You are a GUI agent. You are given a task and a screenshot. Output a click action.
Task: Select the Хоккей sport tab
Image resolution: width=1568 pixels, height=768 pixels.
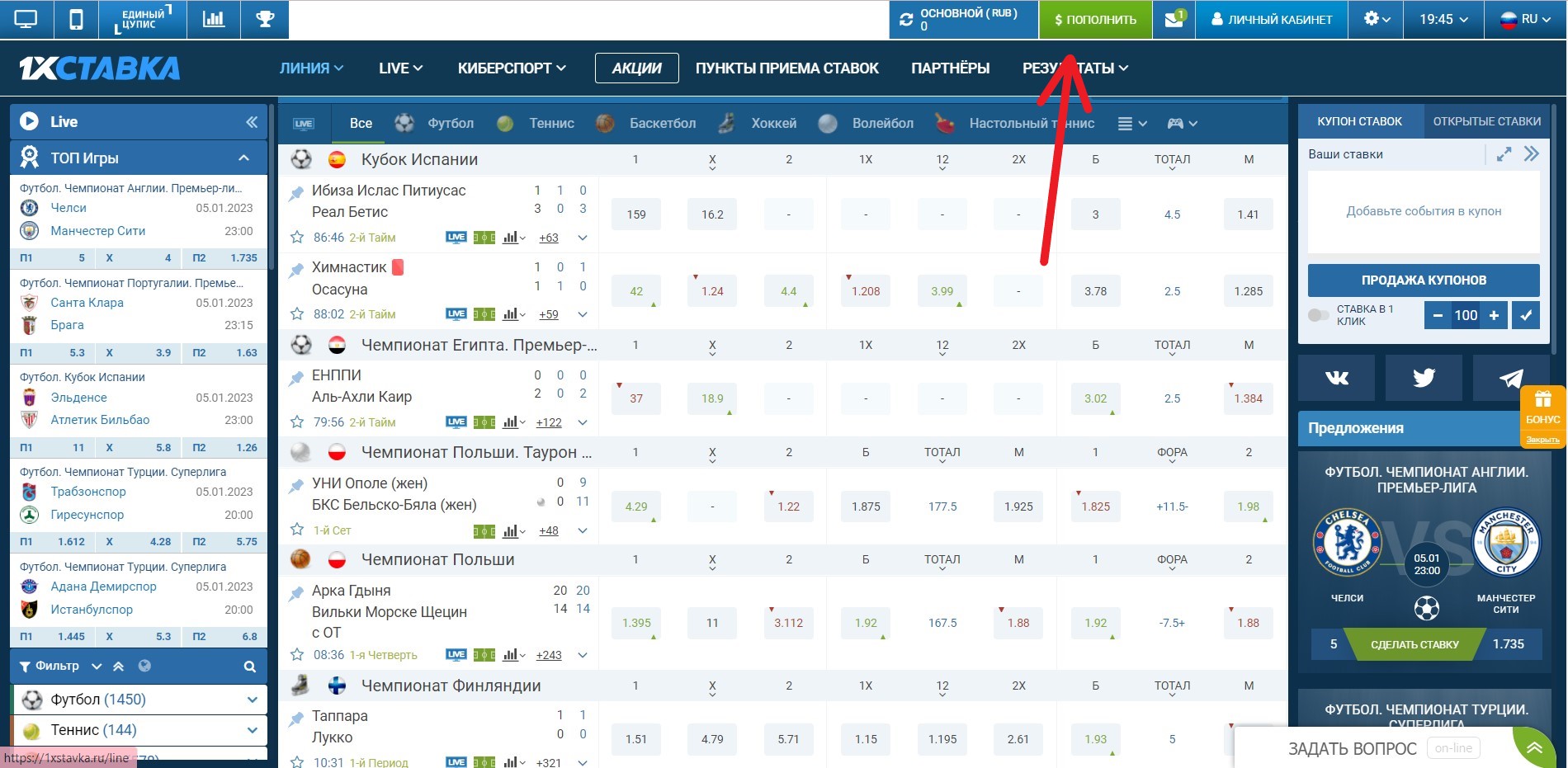tap(758, 124)
